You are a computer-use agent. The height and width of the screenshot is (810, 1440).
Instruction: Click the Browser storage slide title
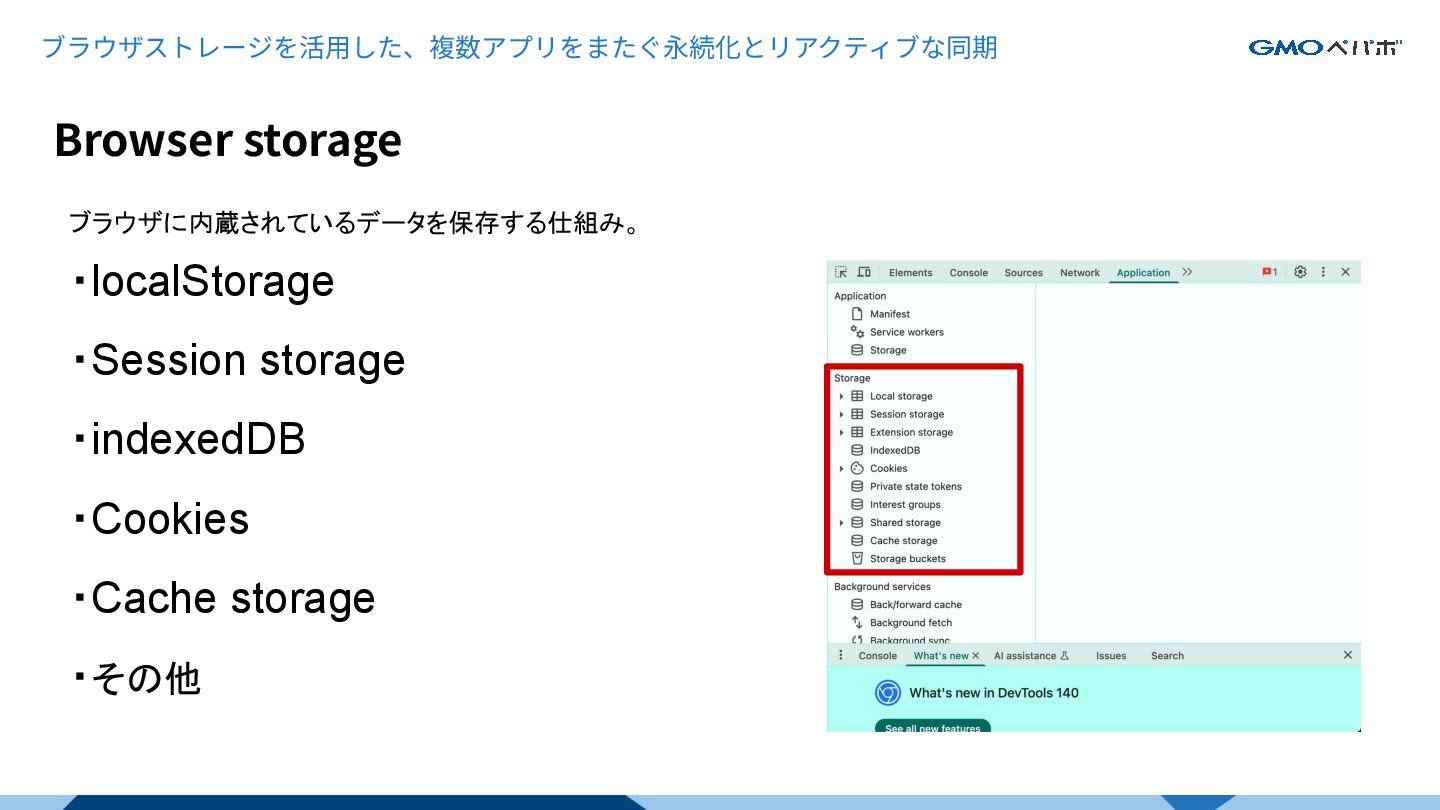[228, 140]
